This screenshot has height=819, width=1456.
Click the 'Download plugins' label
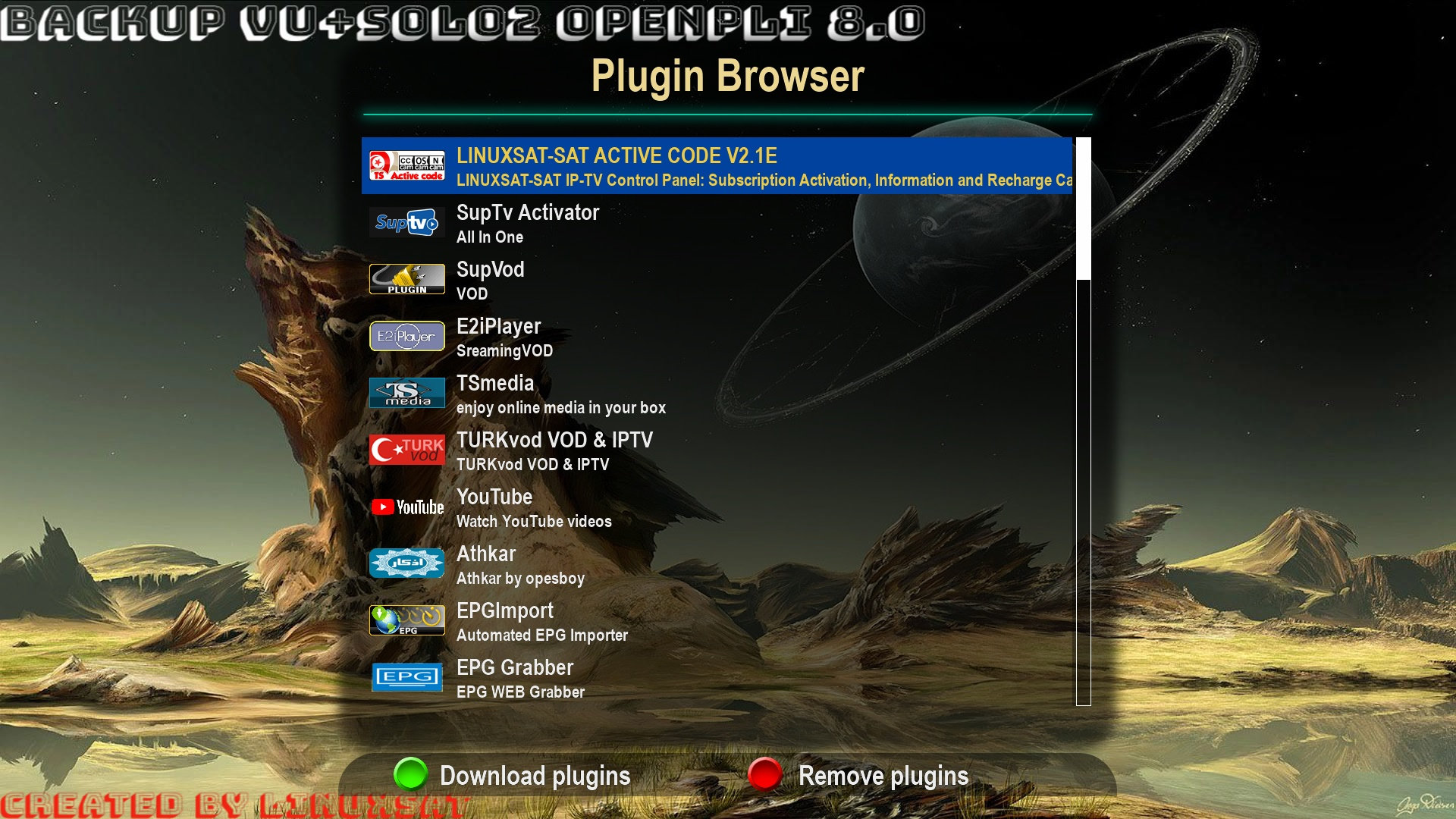pyautogui.click(x=535, y=776)
